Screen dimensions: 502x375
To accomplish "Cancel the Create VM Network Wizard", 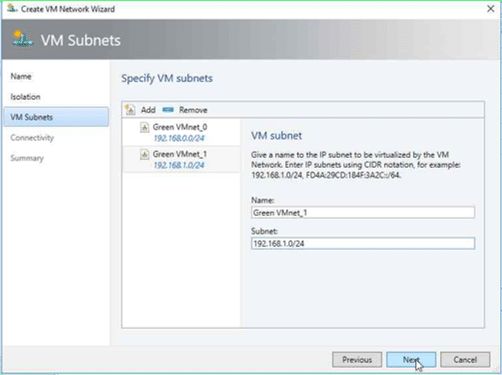I will point(465,360).
